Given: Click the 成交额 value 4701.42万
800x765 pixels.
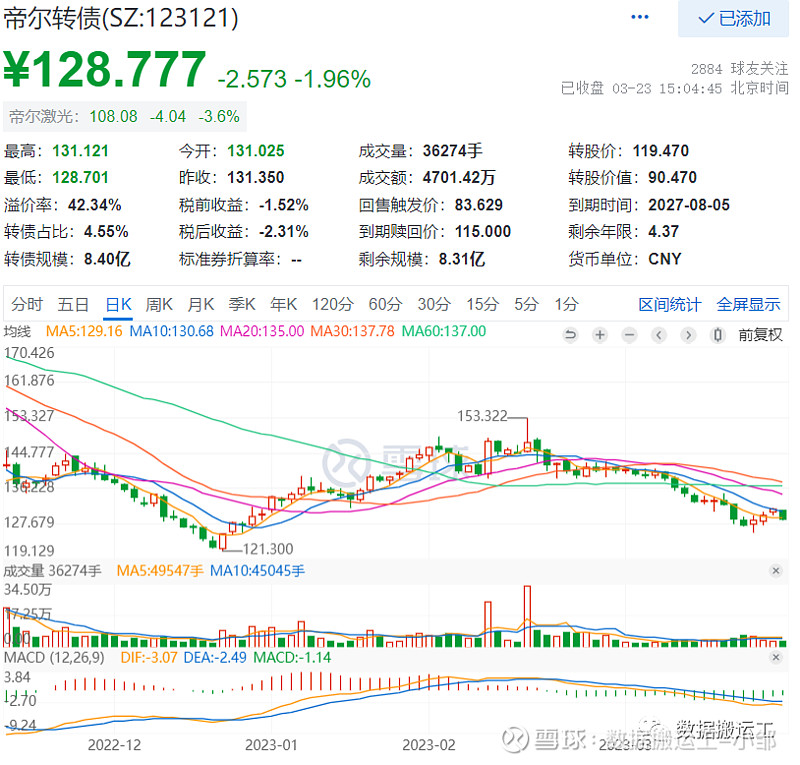Looking at the screenshot, I should coord(459,178).
